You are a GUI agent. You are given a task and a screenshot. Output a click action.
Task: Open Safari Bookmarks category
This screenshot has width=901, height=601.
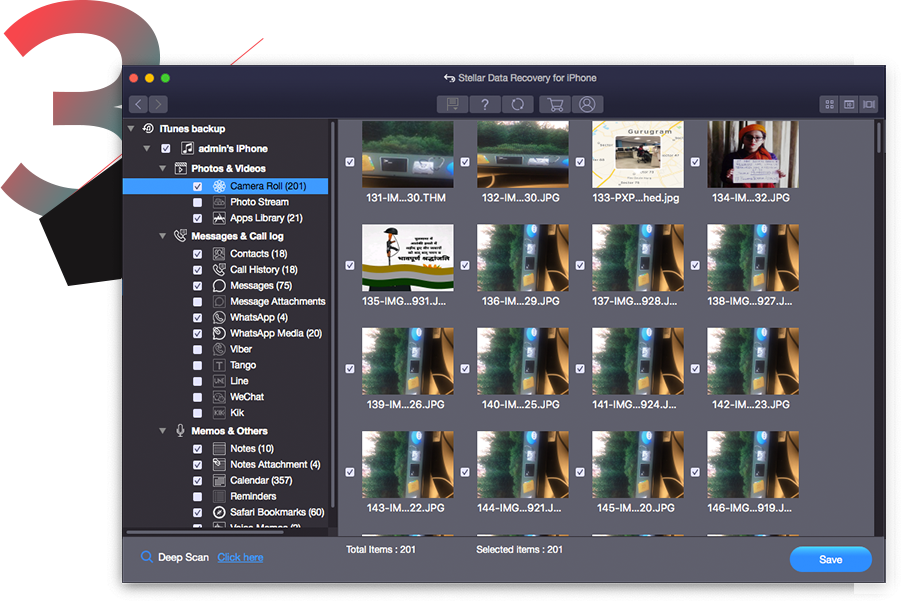click(x=276, y=512)
